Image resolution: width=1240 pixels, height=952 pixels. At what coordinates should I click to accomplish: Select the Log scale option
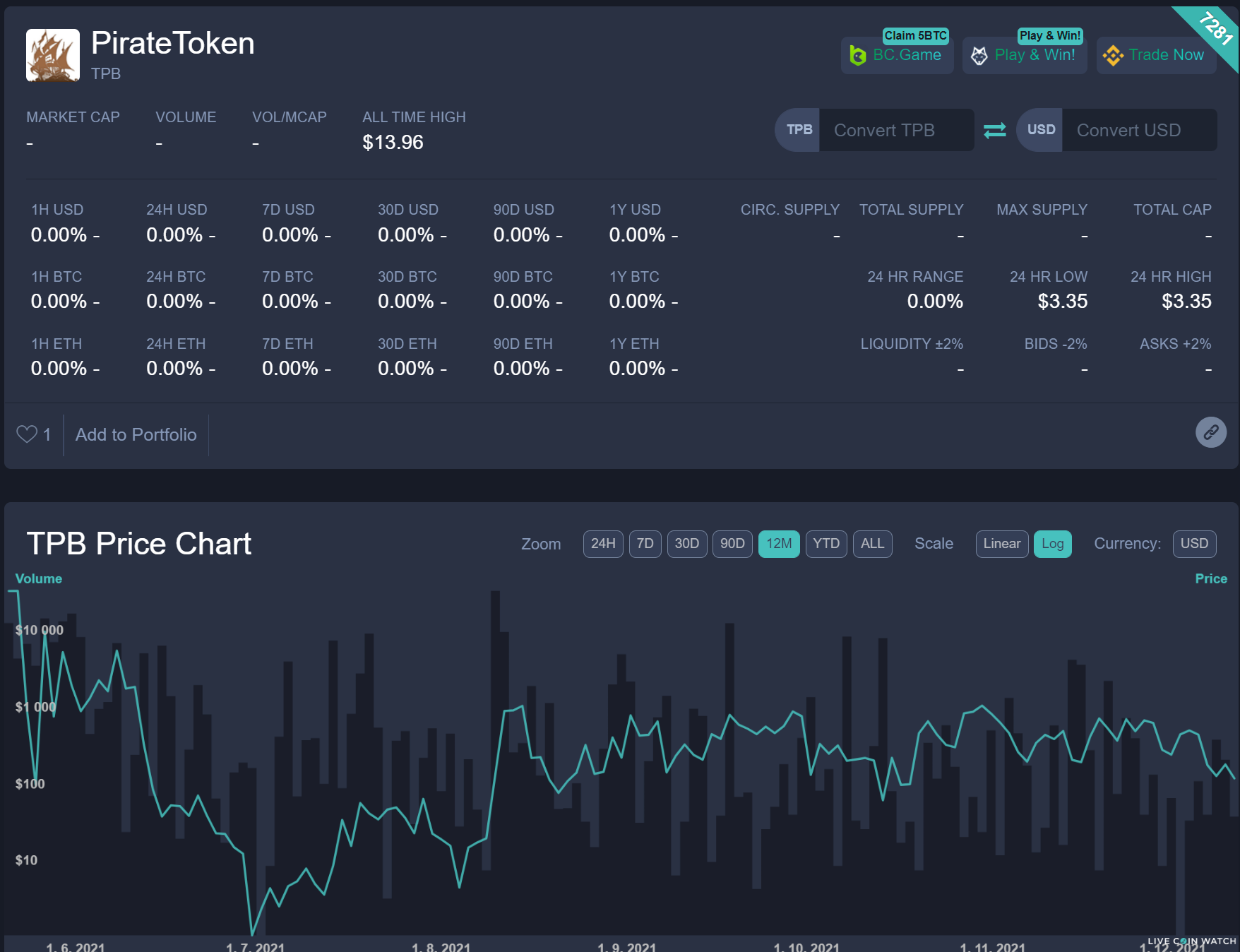coord(1052,544)
